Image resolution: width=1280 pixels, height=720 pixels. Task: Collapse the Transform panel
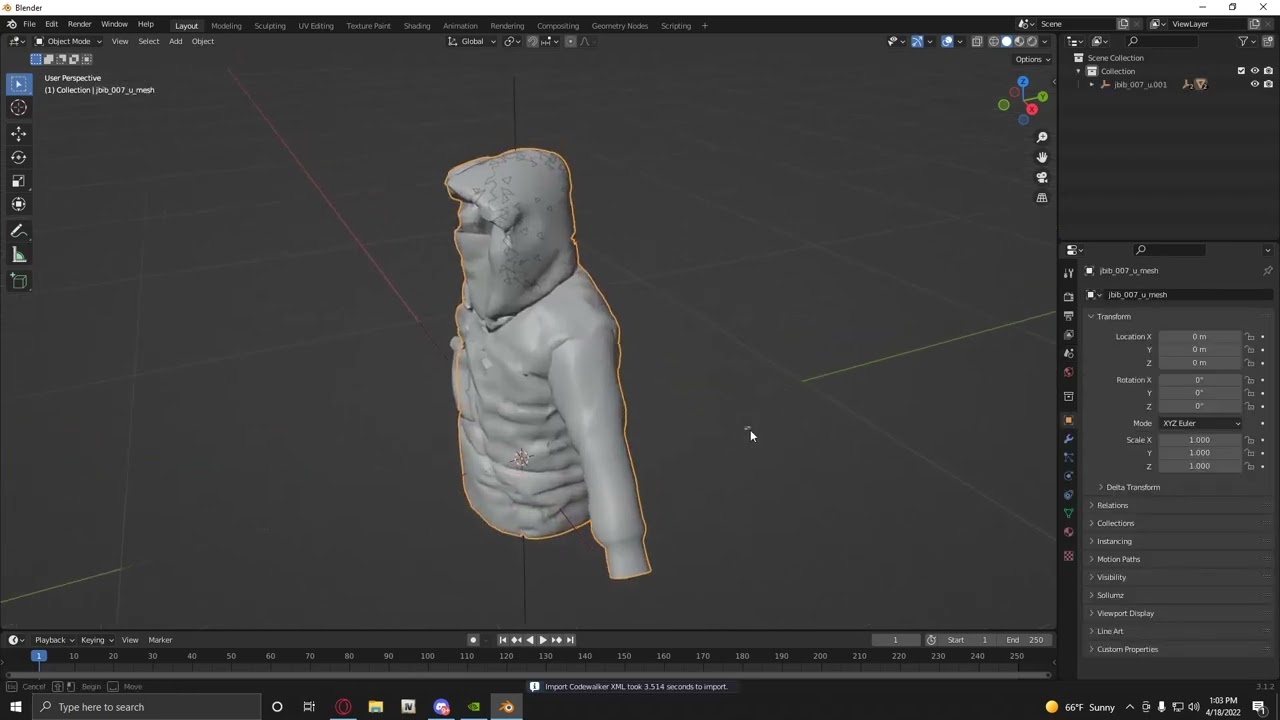1113,317
